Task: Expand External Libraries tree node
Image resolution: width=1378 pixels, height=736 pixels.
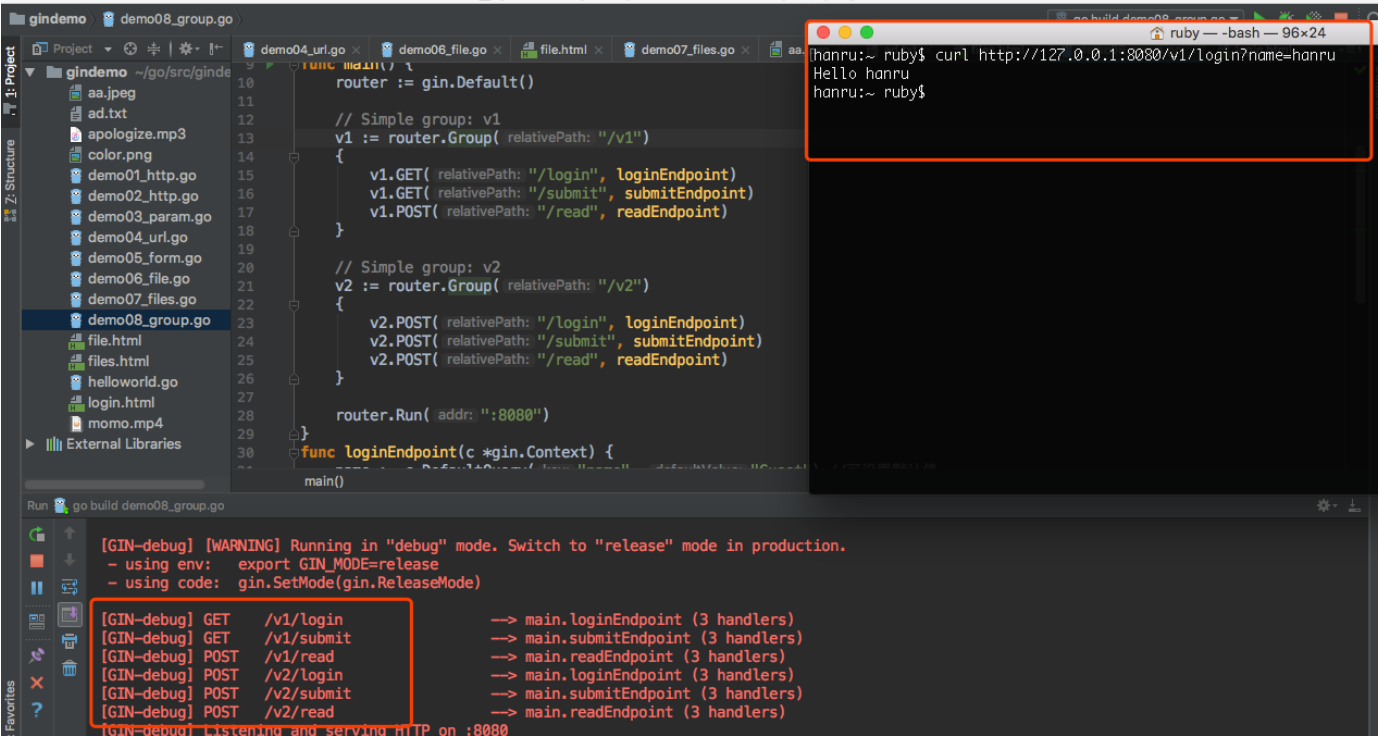Action: click(30, 444)
